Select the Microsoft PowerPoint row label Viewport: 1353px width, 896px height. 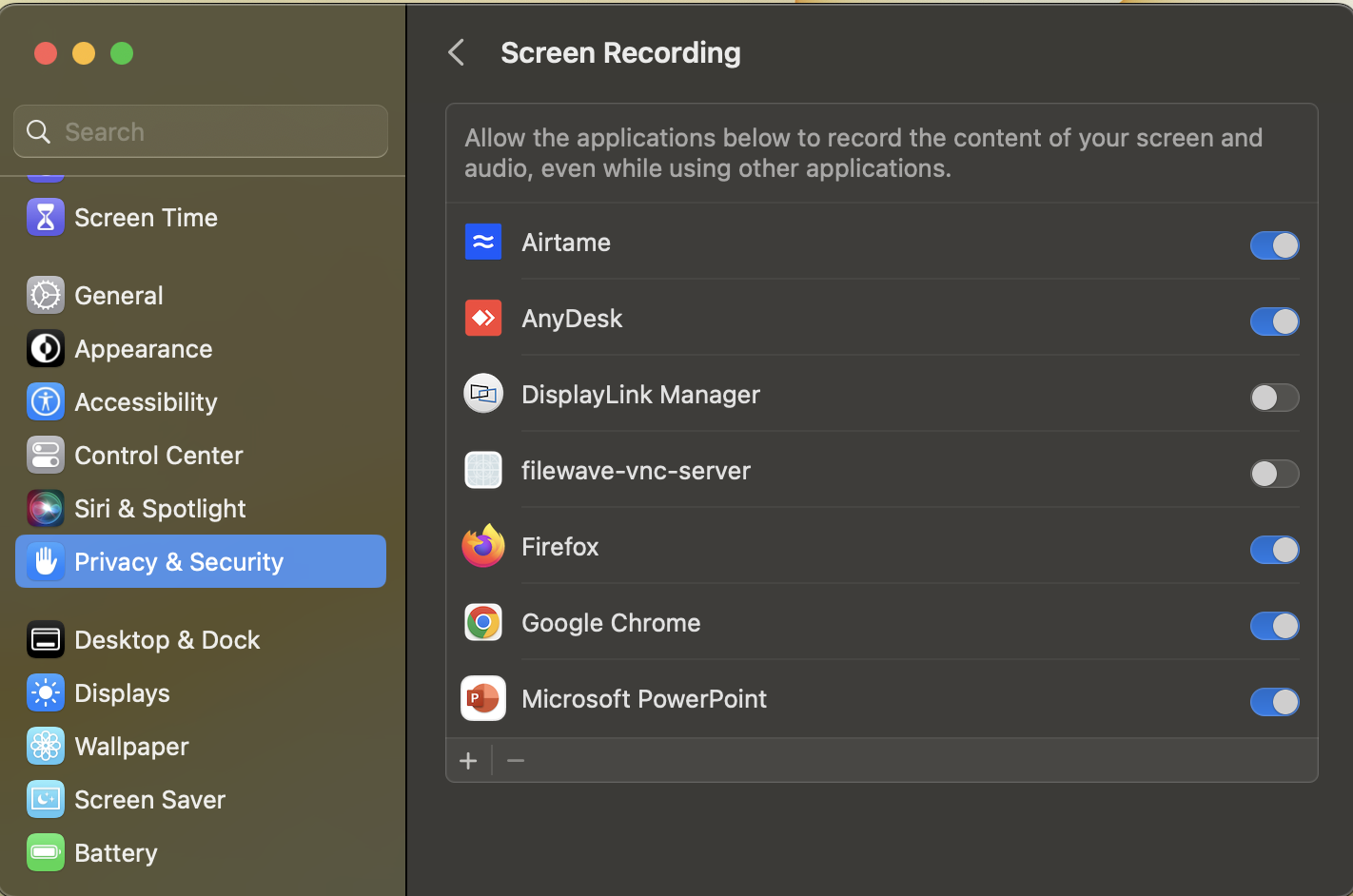coord(644,699)
